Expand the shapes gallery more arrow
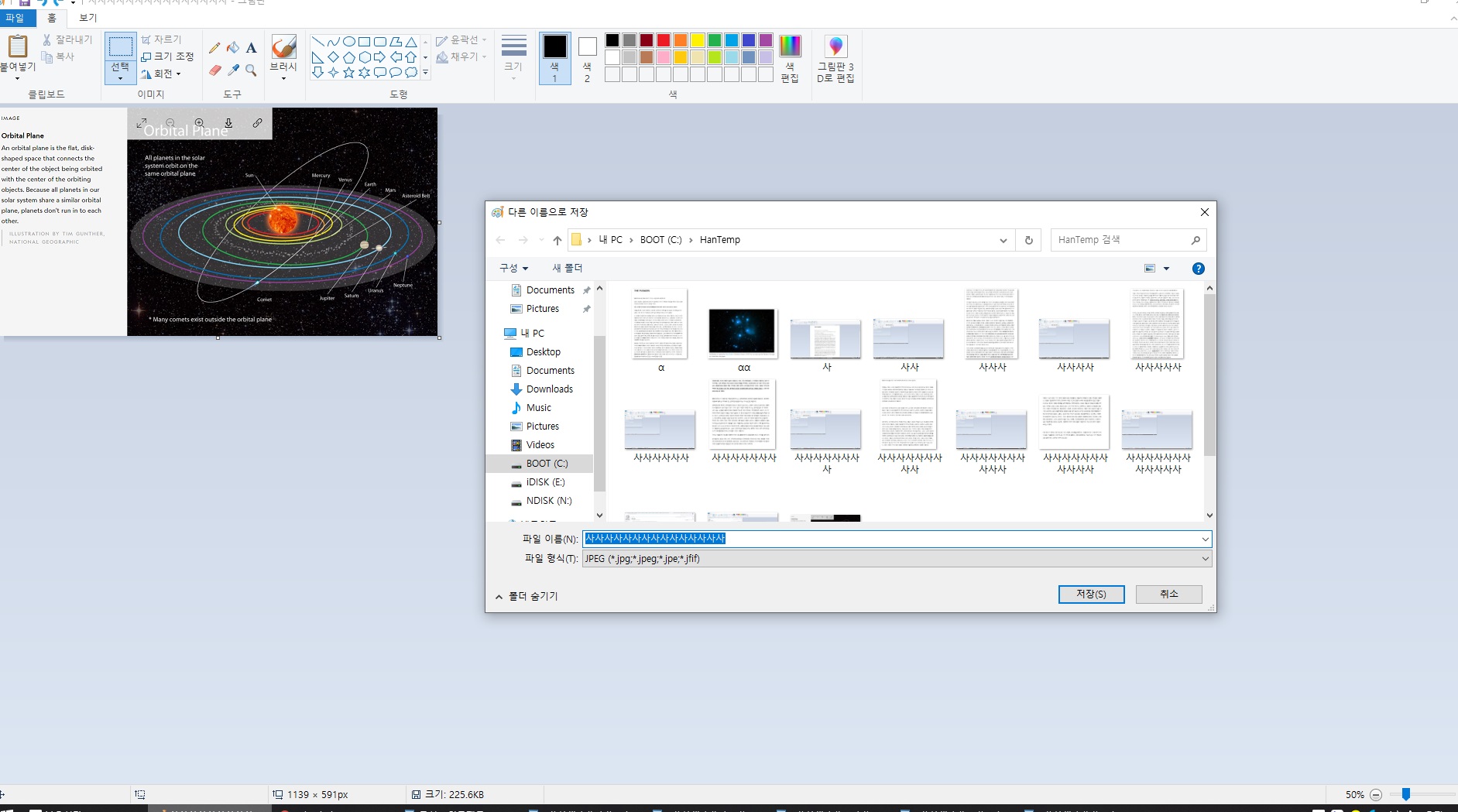 tap(425, 73)
